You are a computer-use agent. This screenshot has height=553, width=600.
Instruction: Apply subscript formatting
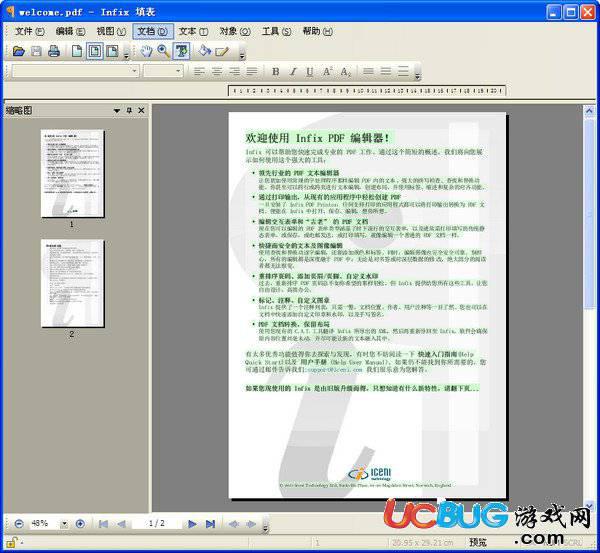tap(345, 71)
